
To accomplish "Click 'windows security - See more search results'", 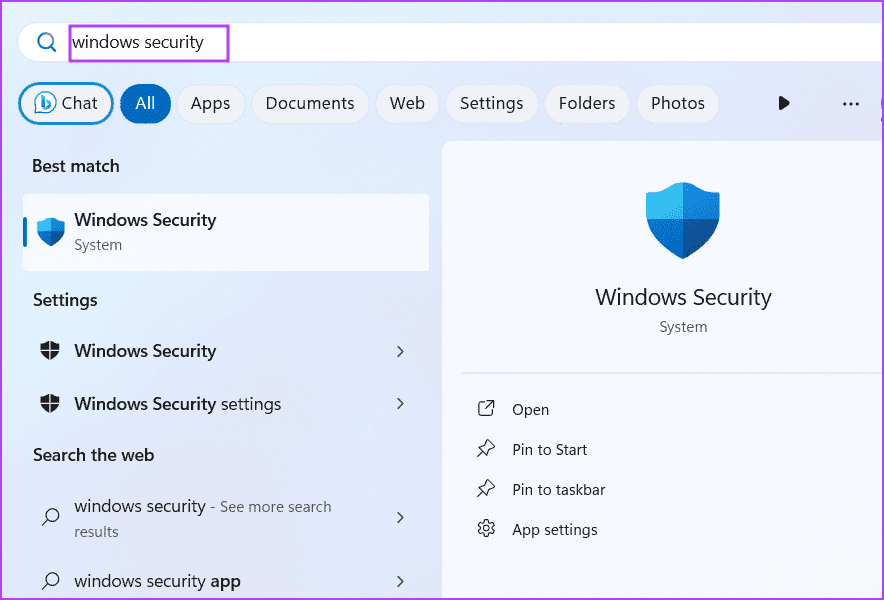I will click(x=226, y=518).
